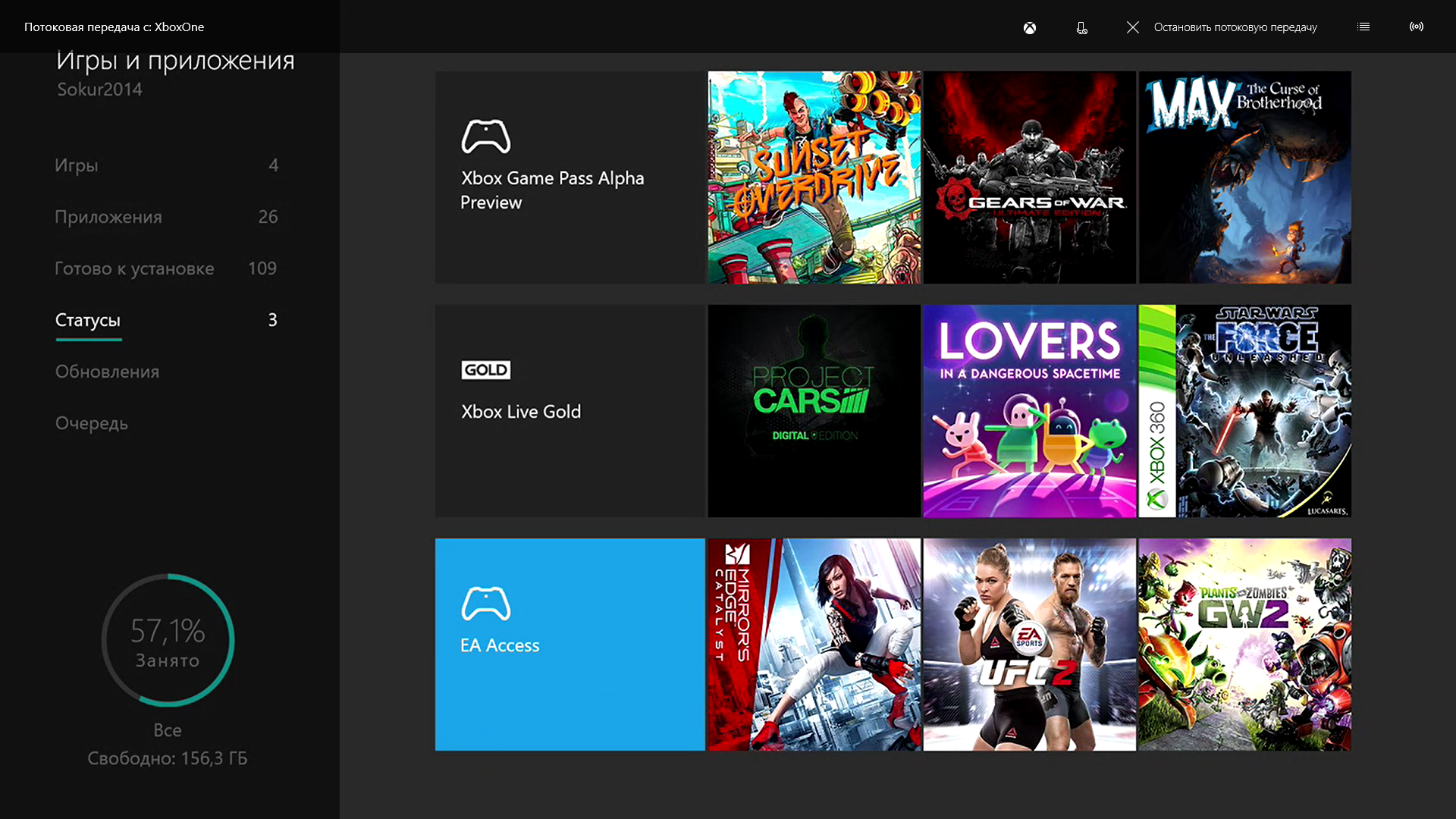The image size is (1456, 819).
Task: Click the 'Все' storage label
Action: (x=168, y=730)
